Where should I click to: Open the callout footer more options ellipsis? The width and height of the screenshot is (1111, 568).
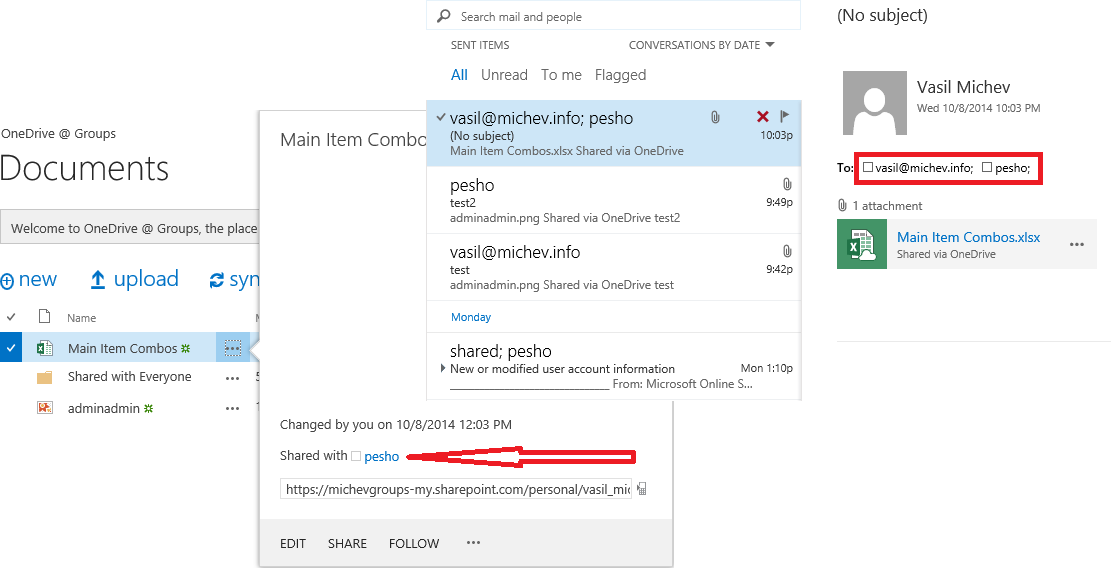(473, 543)
